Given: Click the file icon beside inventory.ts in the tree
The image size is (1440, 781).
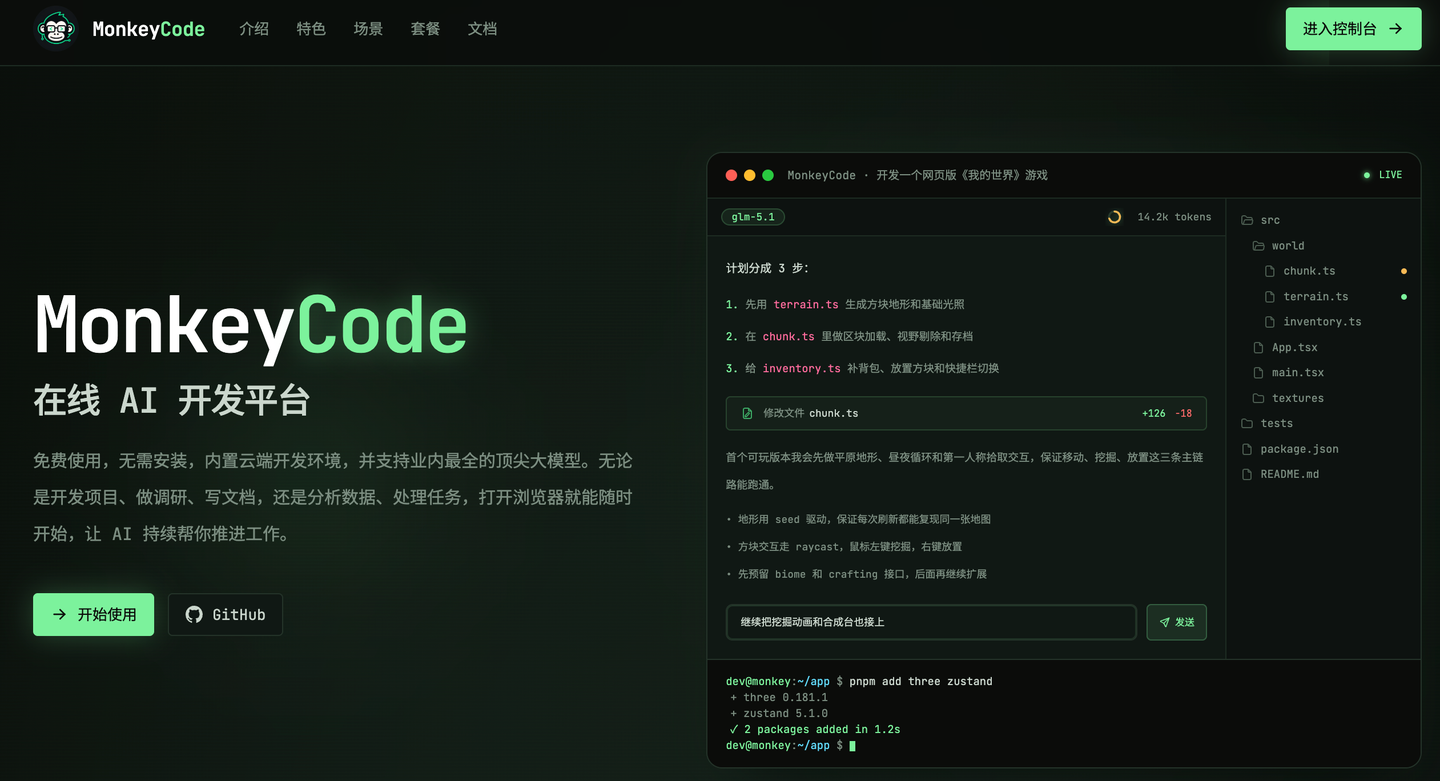Looking at the screenshot, I should (x=1270, y=322).
